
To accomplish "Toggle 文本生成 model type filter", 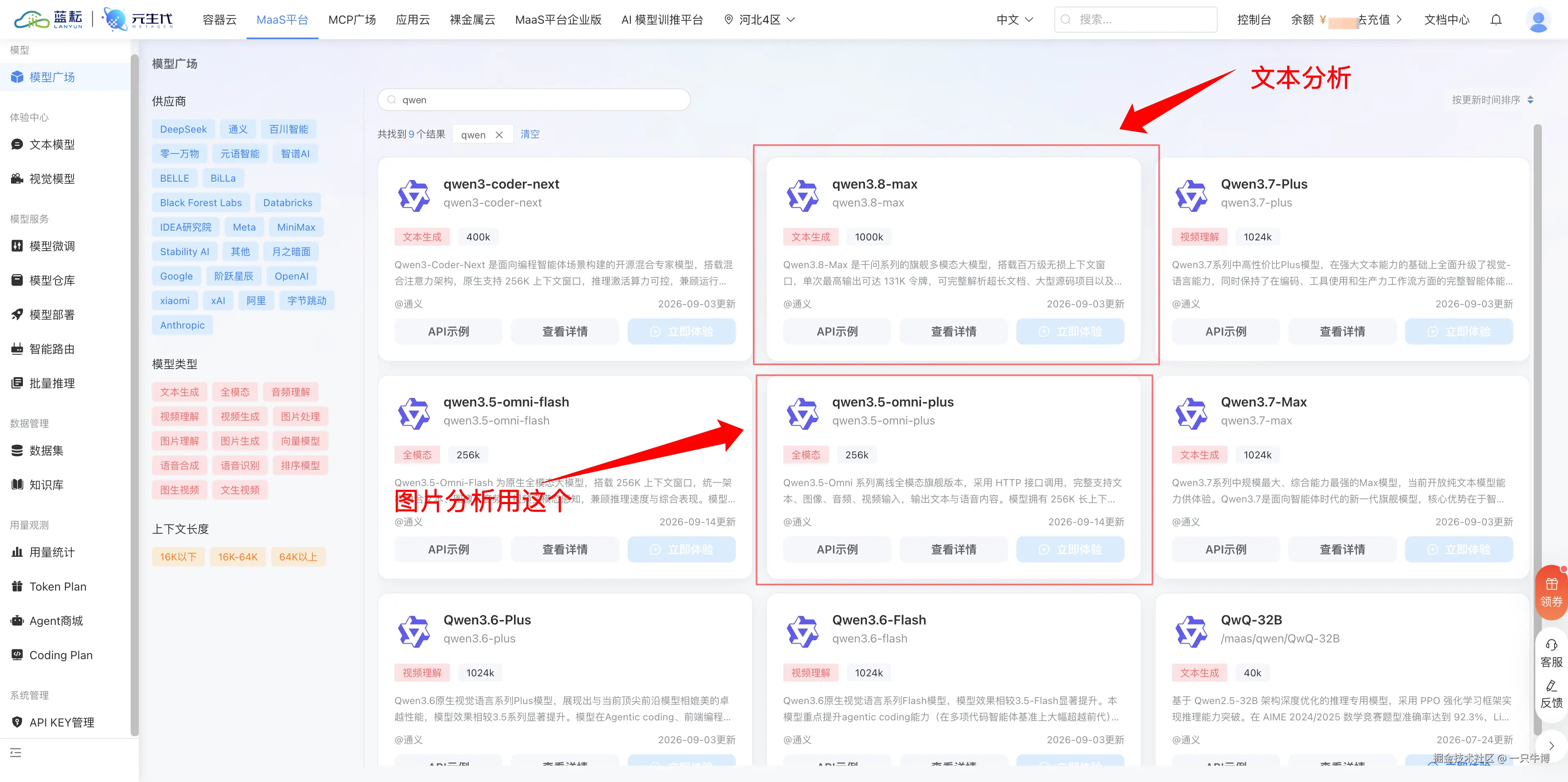I will click(x=180, y=392).
